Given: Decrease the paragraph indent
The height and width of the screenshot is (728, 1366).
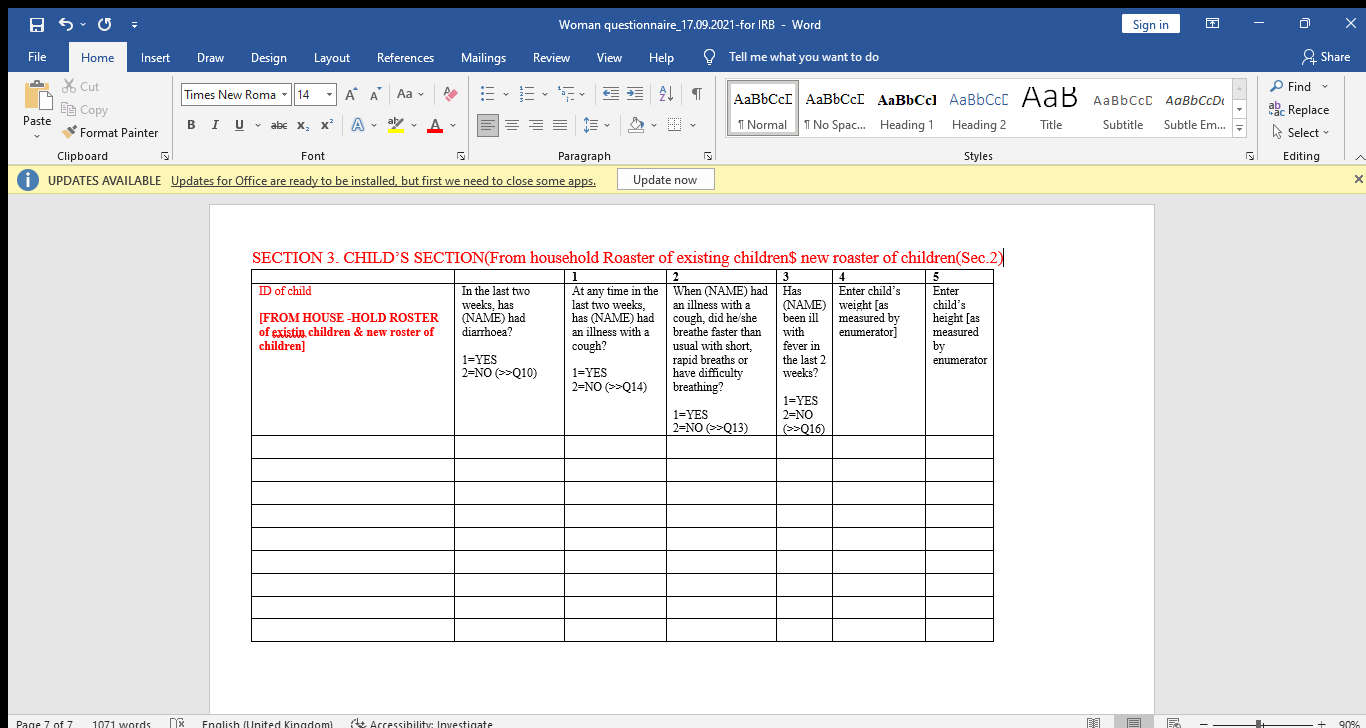Looking at the screenshot, I should coord(612,94).
